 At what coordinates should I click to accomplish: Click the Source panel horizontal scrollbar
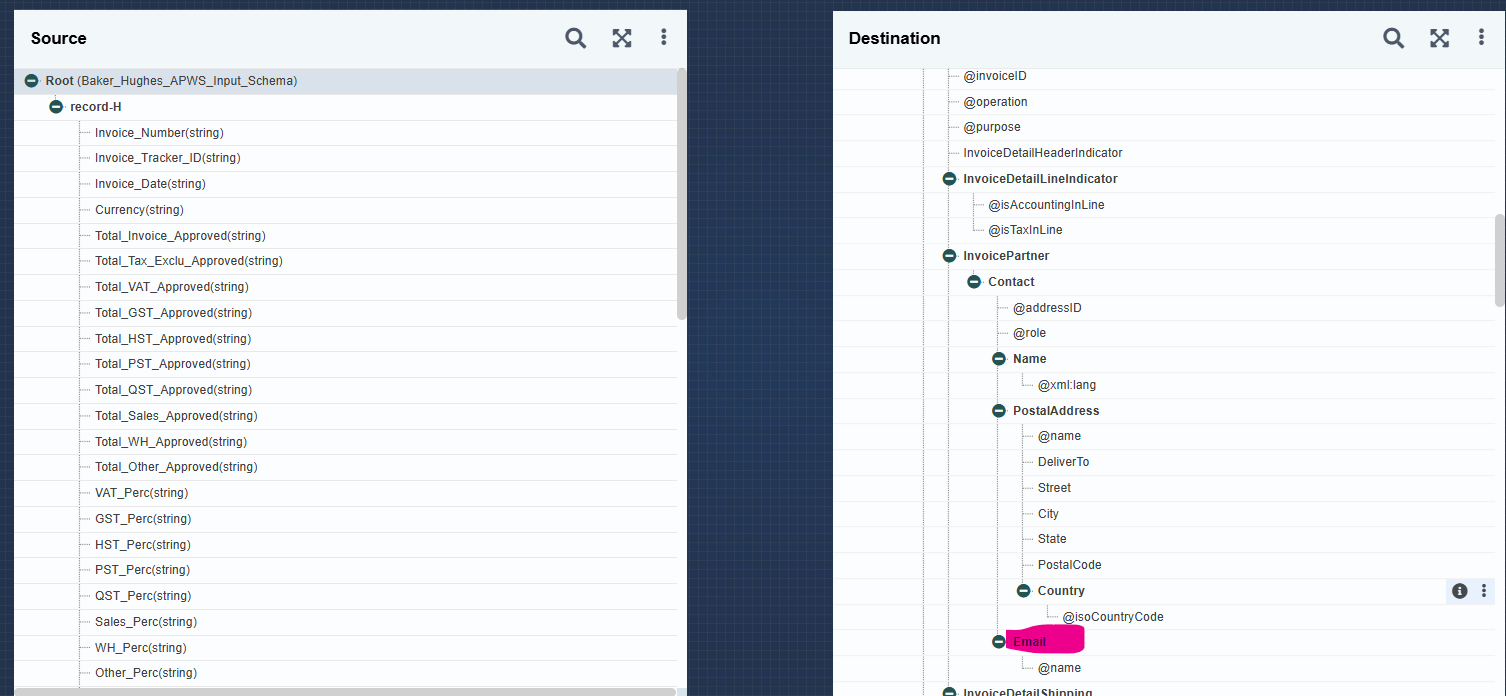[x=345, y=691]
